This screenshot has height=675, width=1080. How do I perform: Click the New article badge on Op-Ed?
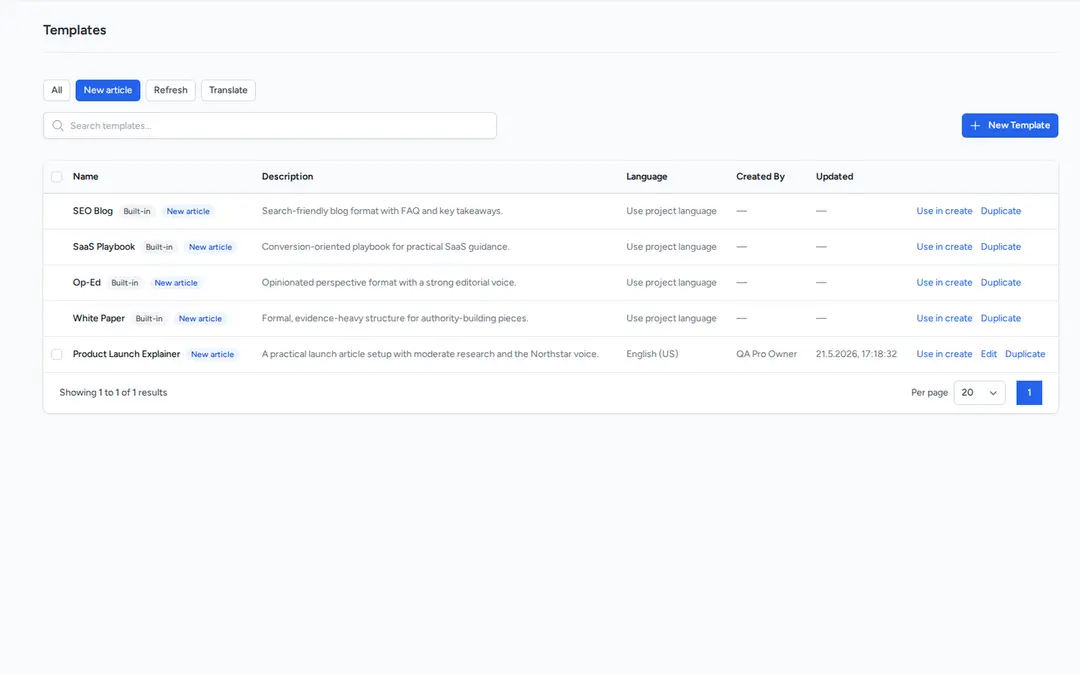(176, 283)
